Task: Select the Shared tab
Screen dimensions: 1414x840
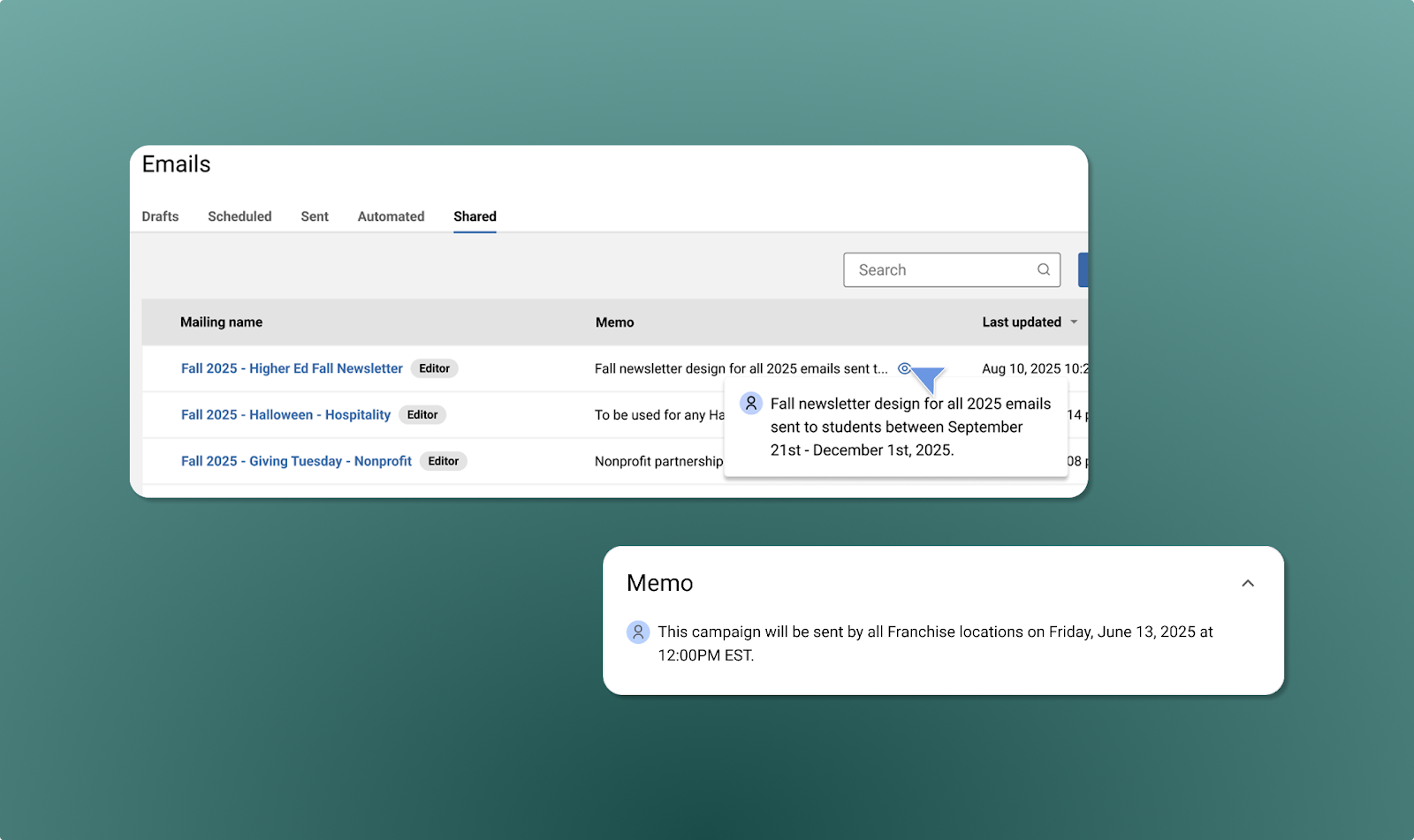Action: click(x=475, y=216)
